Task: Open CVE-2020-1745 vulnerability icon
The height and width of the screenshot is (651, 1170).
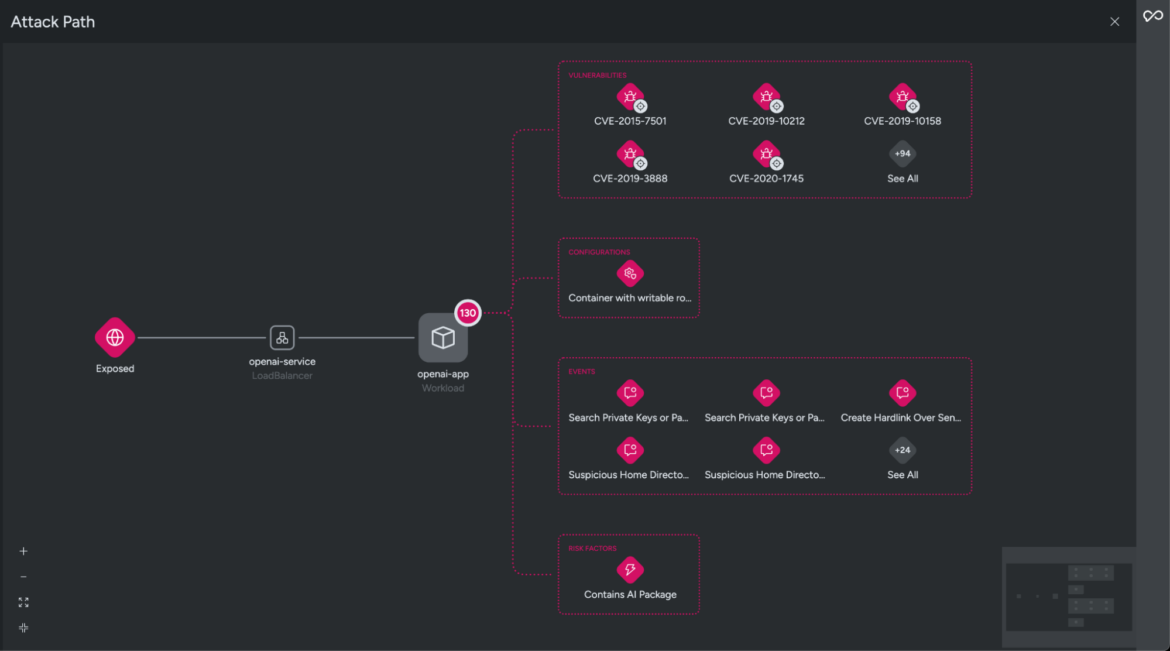Action: pos(766,155)
